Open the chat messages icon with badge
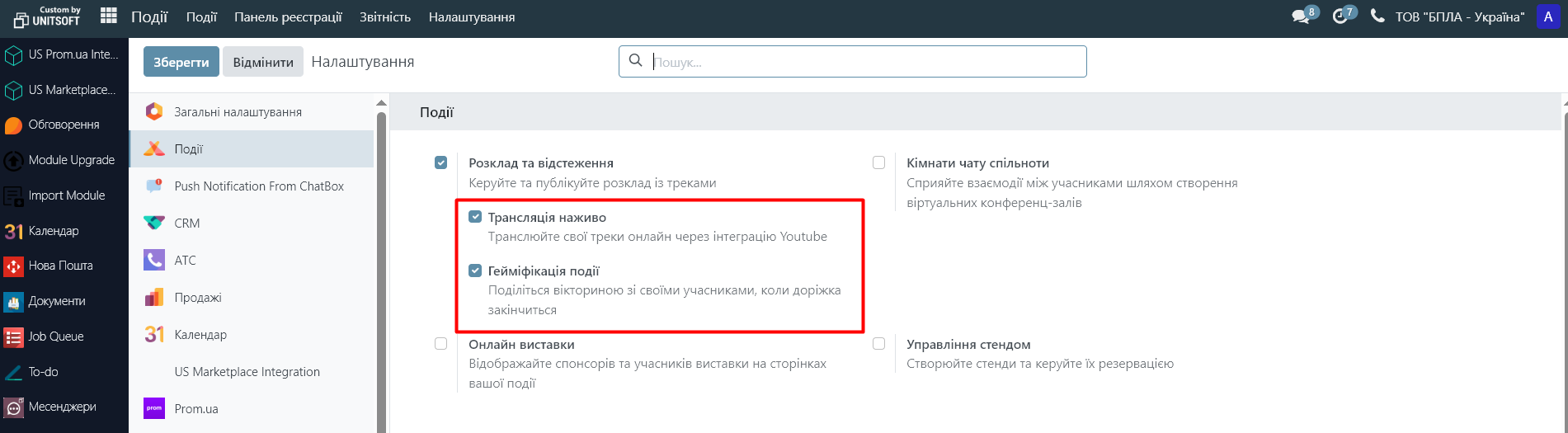The image size is (1568, 433). (x=1301, y=16)
